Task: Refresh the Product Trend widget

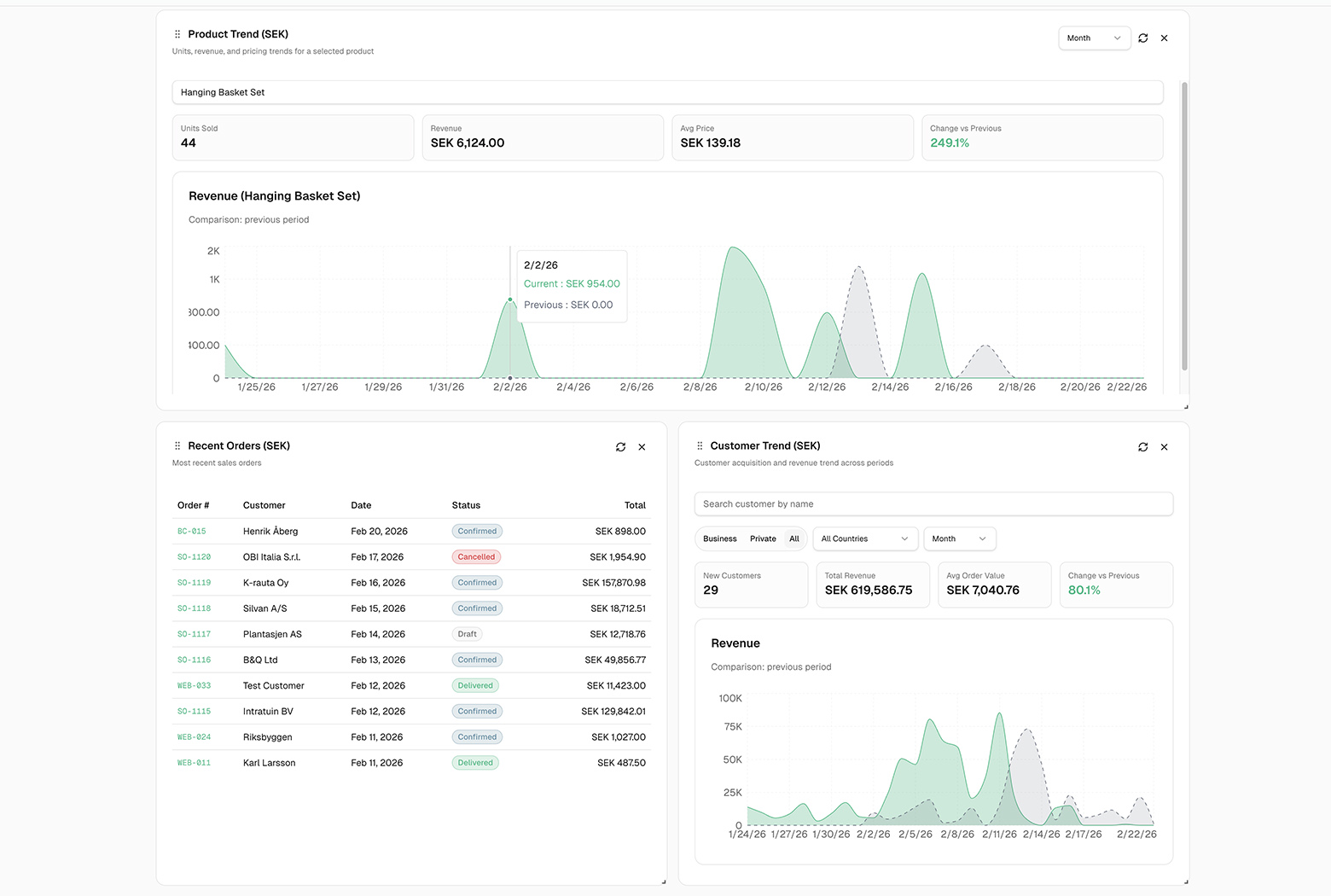Action: pyautogui.click(x=1143, y=38)
